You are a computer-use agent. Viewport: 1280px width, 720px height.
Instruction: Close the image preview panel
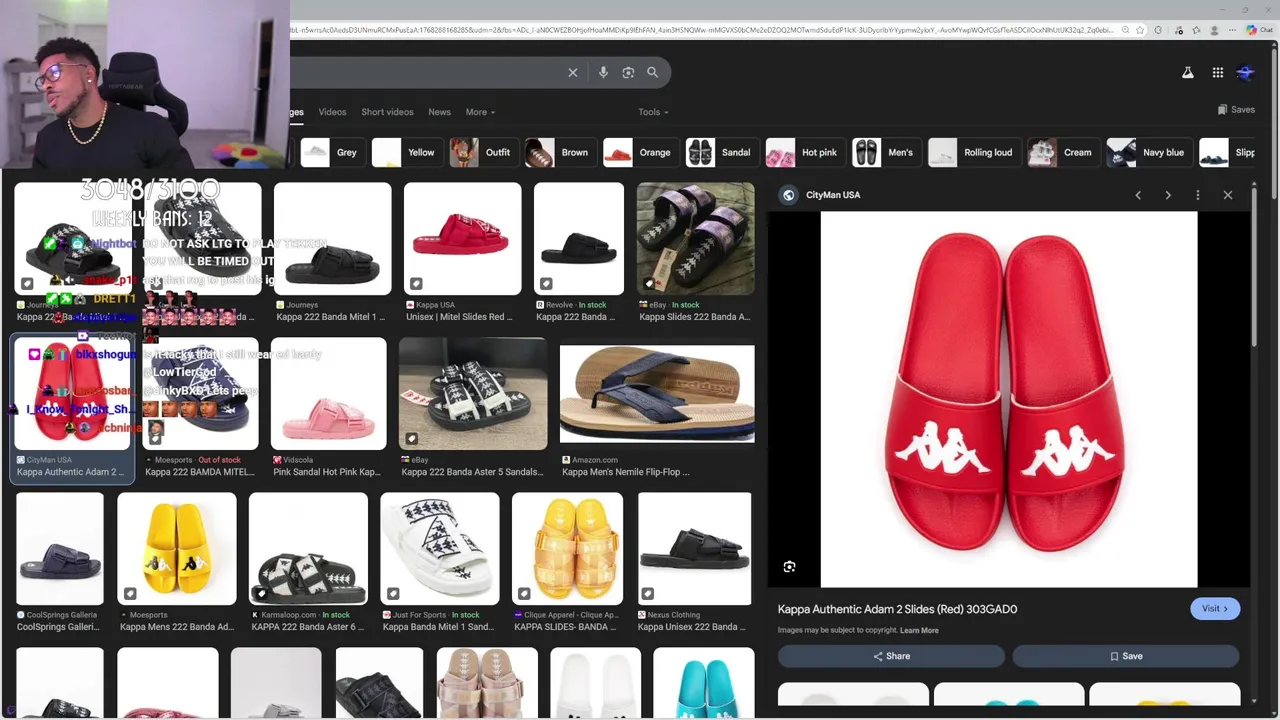[1228, 195]
